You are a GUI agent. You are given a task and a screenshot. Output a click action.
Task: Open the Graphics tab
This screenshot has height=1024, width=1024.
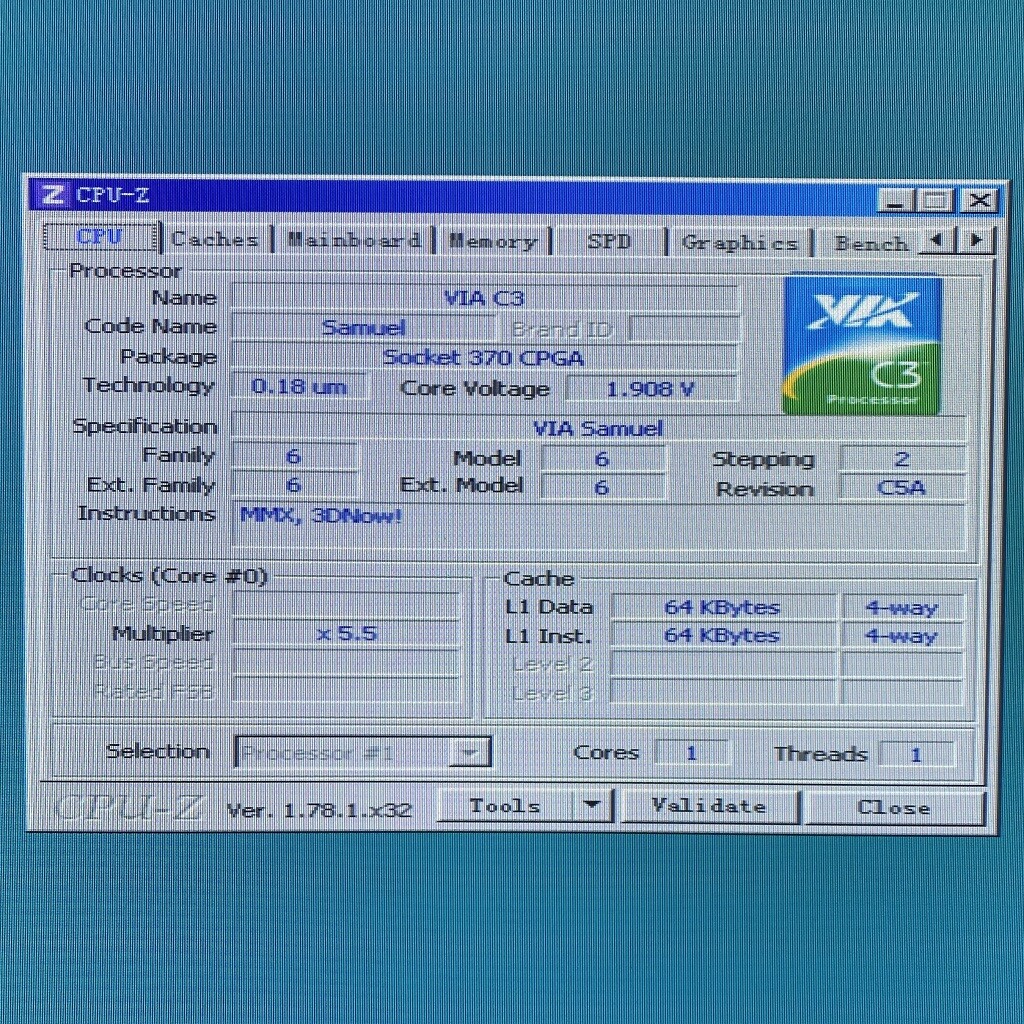pyautogui.click(x=739, y=243)
